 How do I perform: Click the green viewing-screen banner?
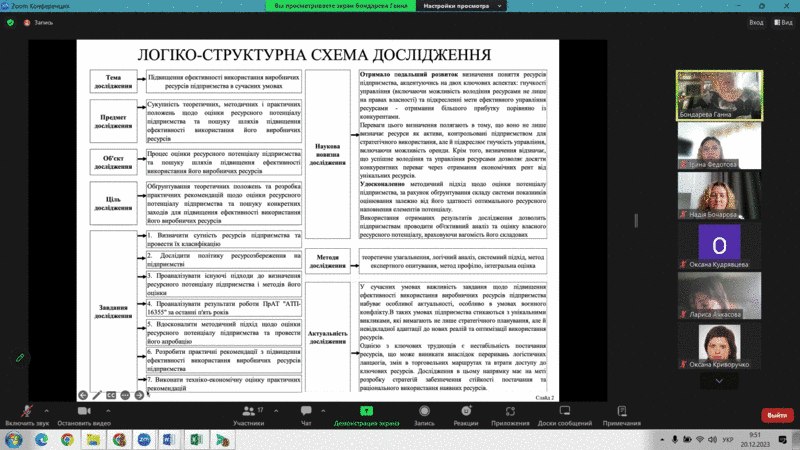341,6
